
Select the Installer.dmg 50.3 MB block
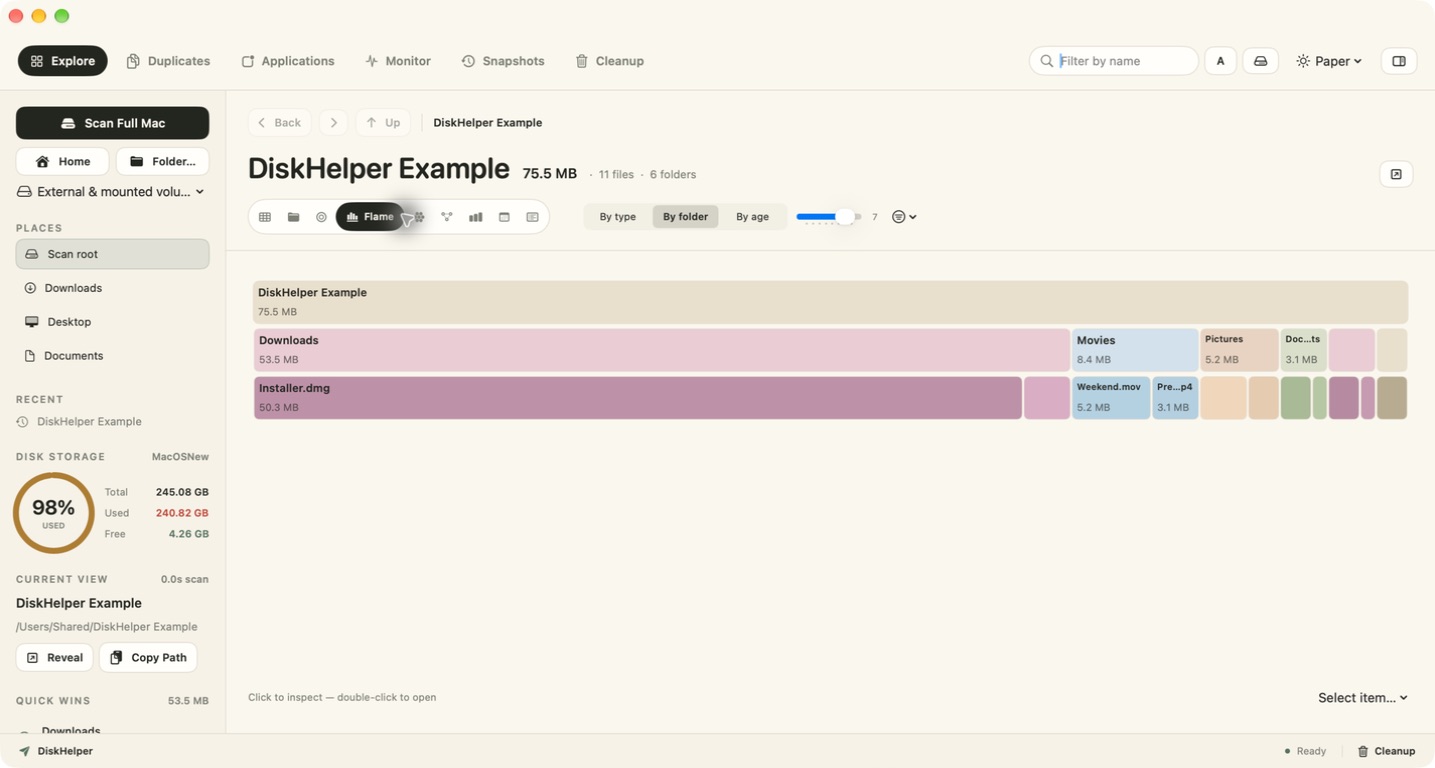pyautogui.click(x=638, y=398)
